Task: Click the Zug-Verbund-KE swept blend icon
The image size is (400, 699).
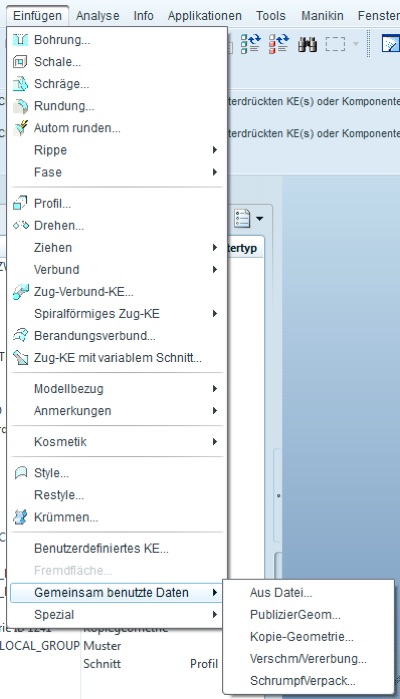Action: tap(21, 292)
